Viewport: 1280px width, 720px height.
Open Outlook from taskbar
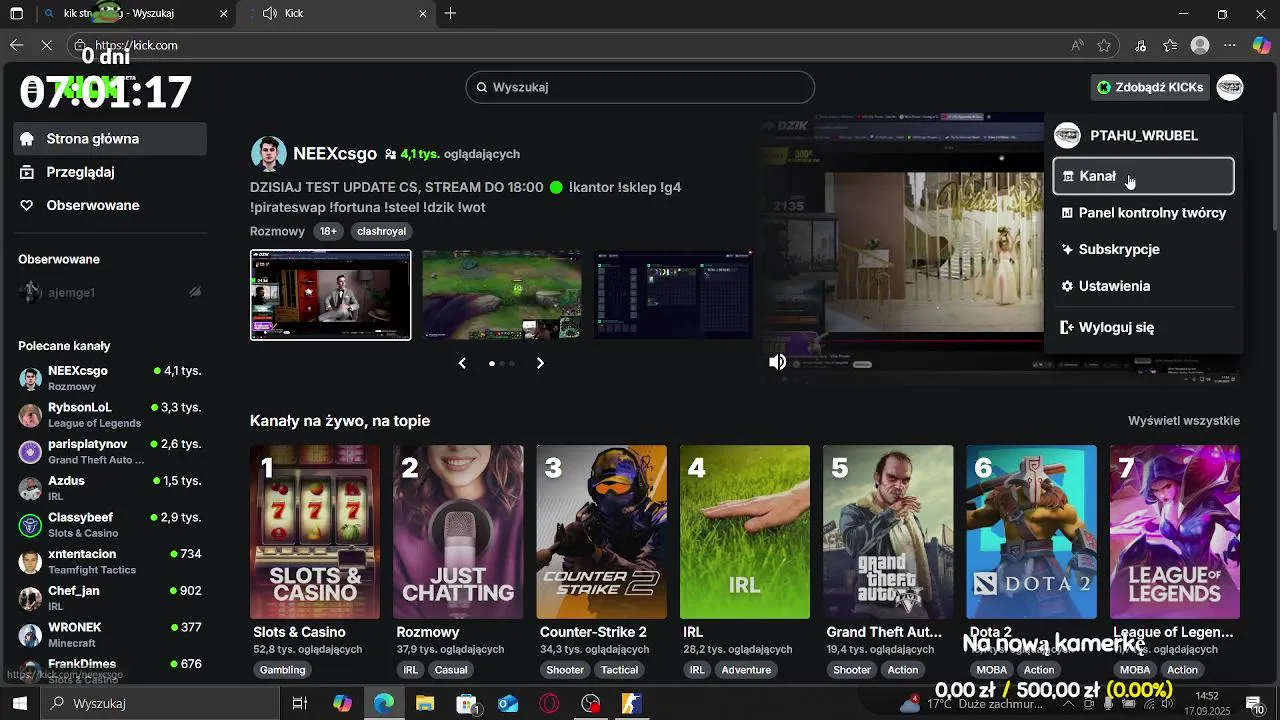(508, 703)
